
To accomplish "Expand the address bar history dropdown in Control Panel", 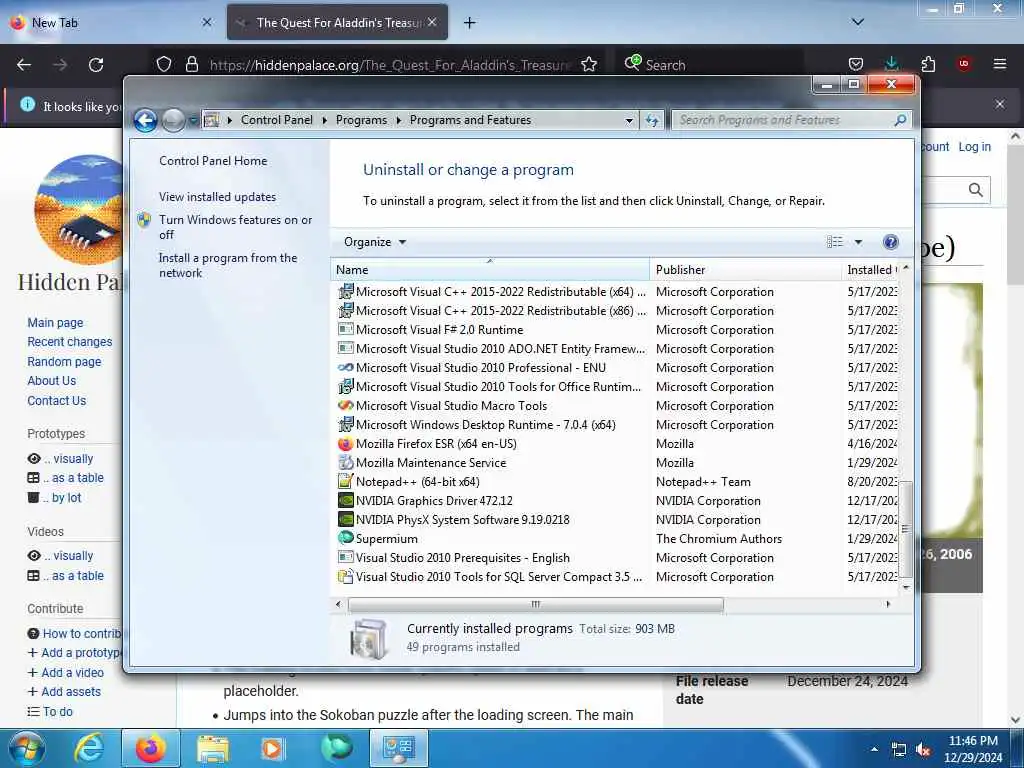I will [629, 120].
